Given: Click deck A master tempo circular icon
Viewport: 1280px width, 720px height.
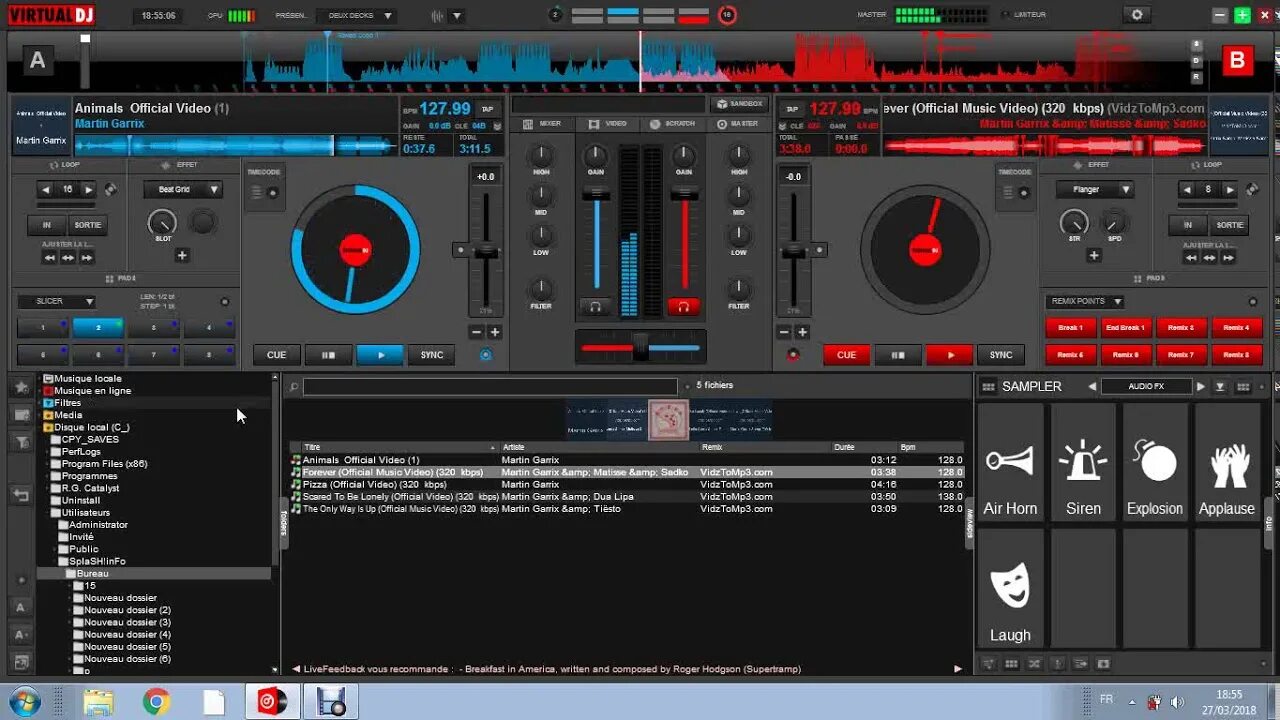Looking at the screenshot, I should pyautogui.click(x=486, y=354).
